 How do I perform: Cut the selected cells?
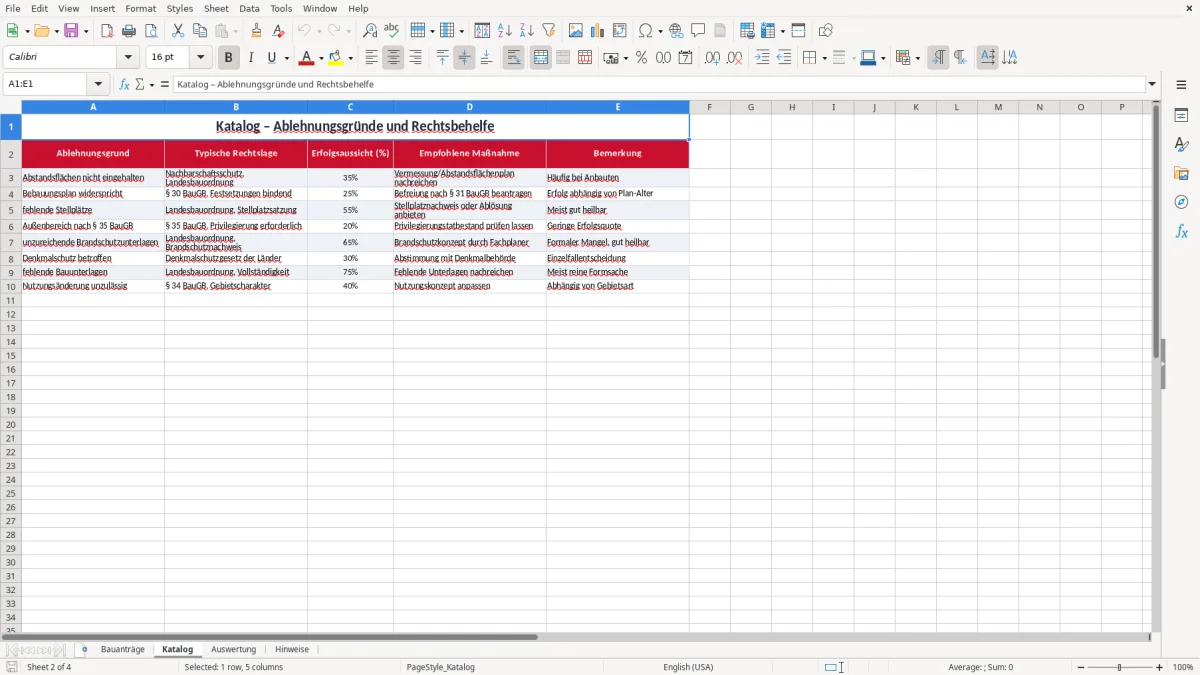[178, 31]
